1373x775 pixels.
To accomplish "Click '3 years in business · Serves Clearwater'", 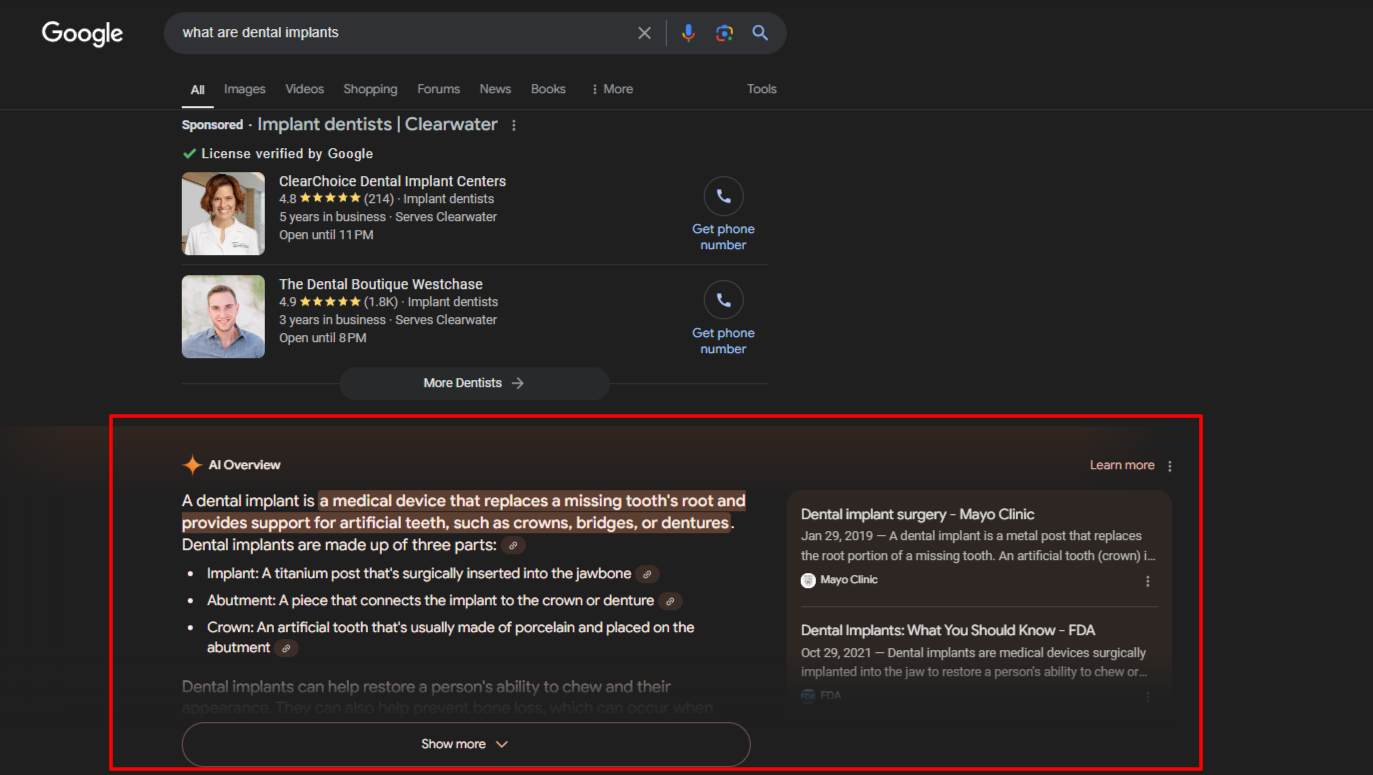I will pyautogui.click(x=388, y=320).
